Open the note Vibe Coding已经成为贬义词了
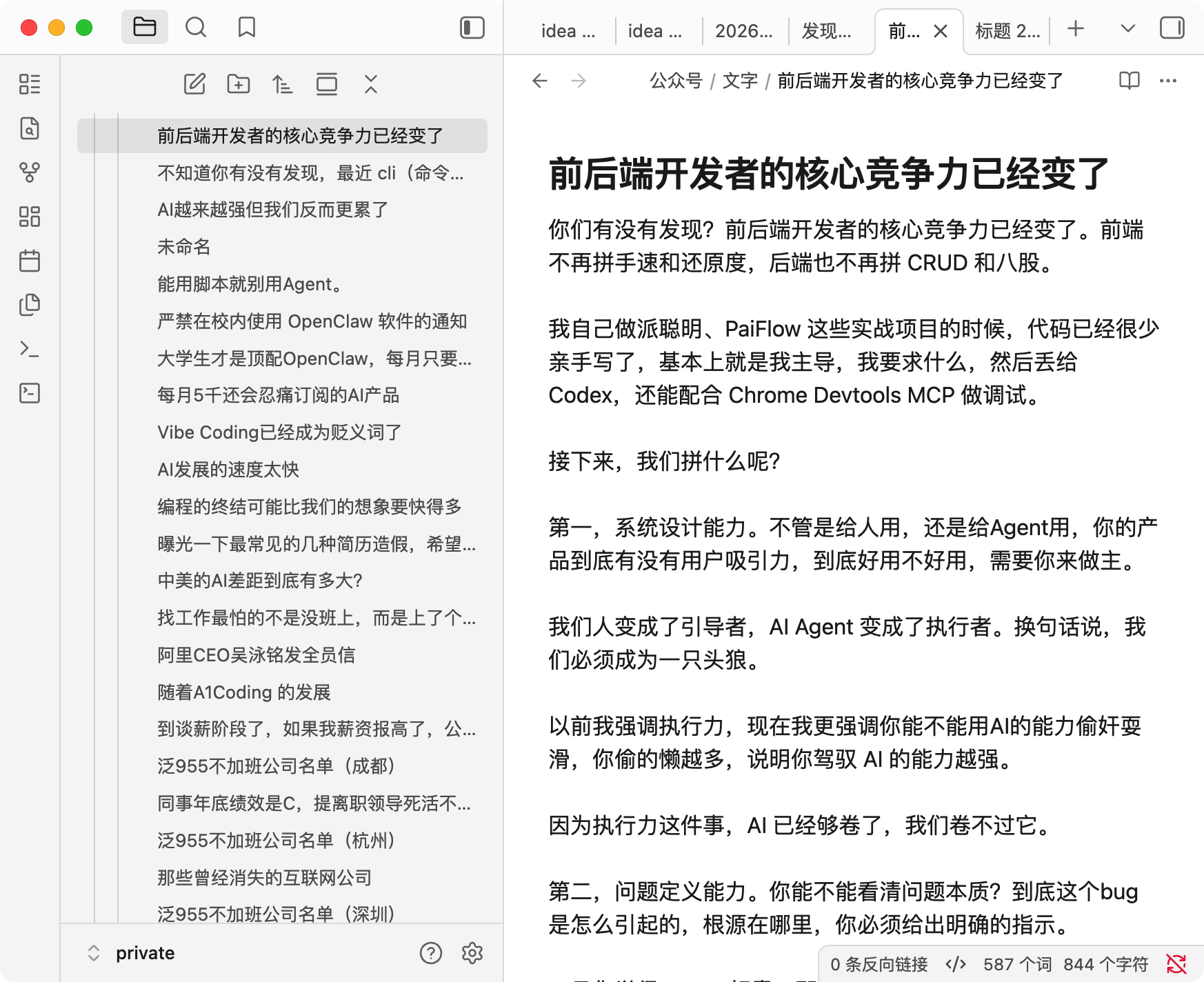1204x982 pixels. coord(279,432)
